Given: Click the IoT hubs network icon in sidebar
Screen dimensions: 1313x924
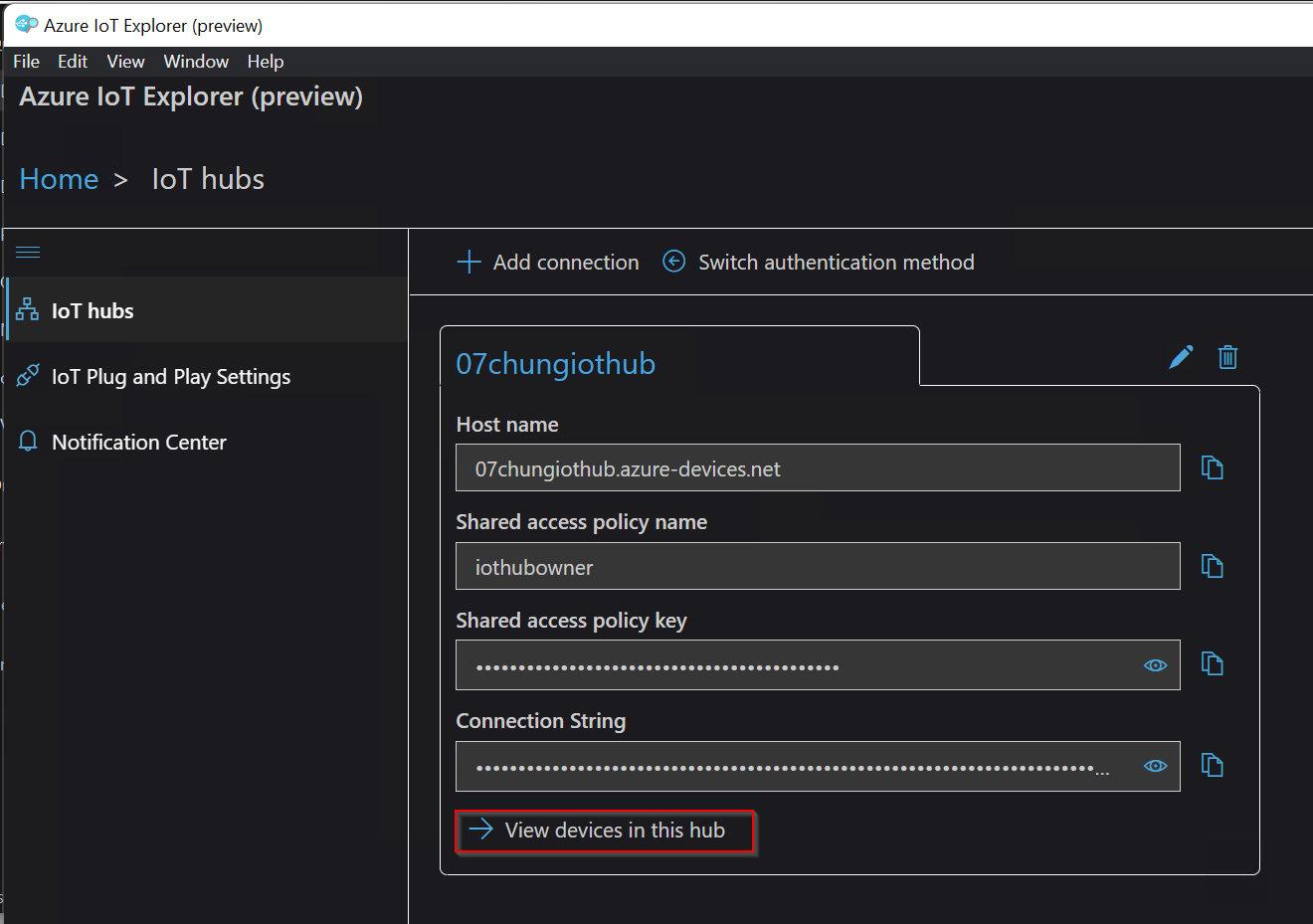Looking at the screenshot, I should (28, 309).
